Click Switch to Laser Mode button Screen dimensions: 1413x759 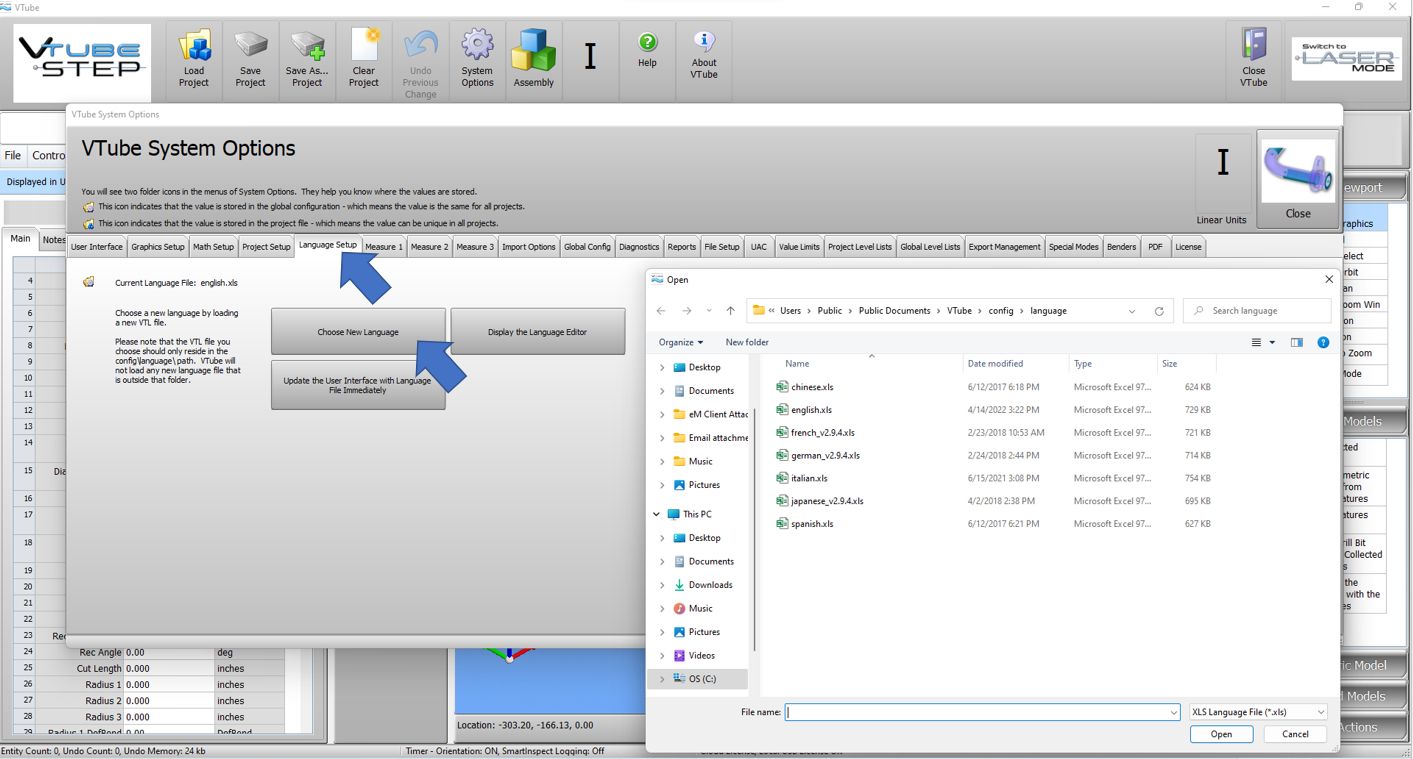tap(1346, 59)
